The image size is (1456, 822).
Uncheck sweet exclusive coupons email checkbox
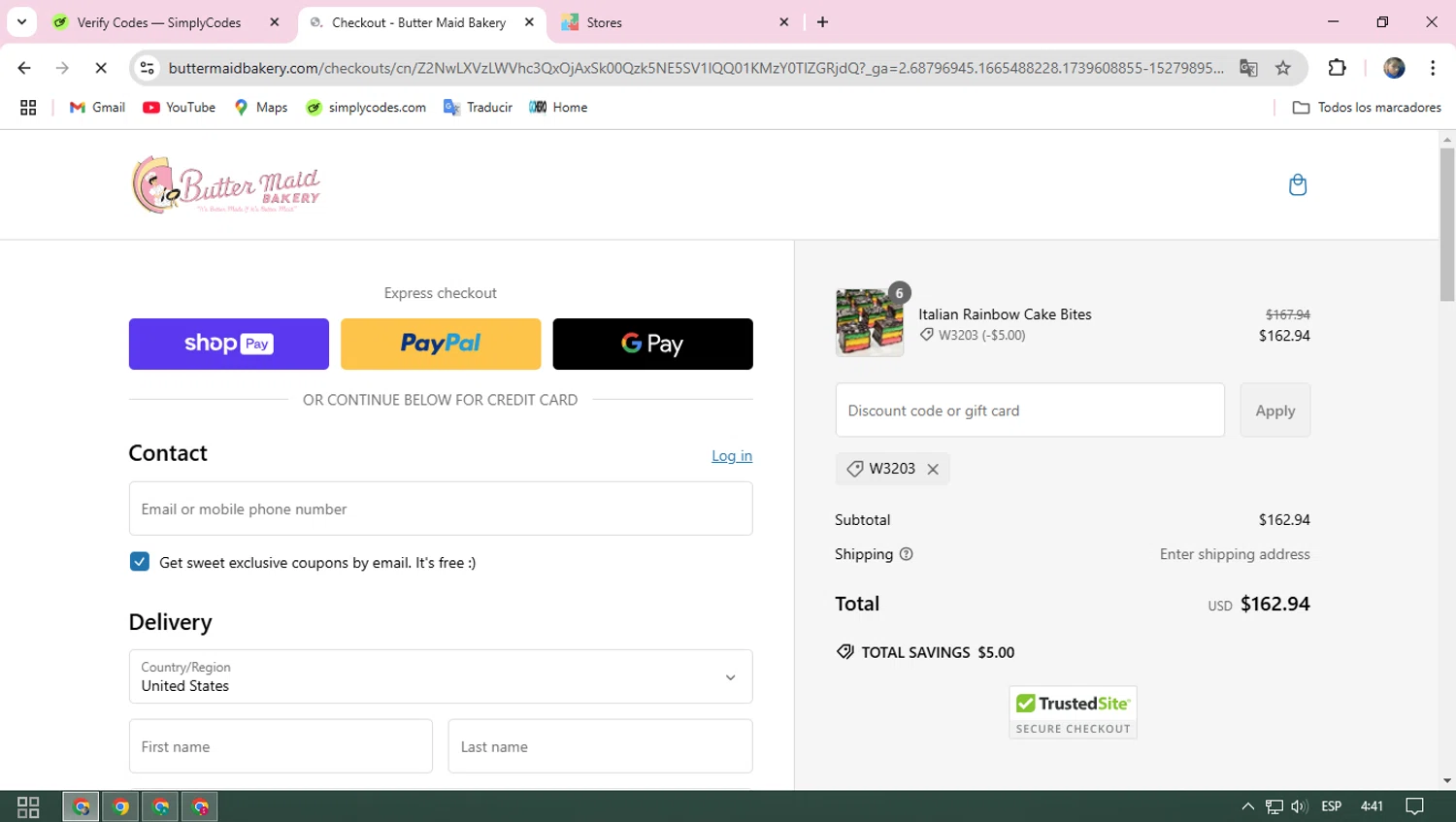coord(140,562)
